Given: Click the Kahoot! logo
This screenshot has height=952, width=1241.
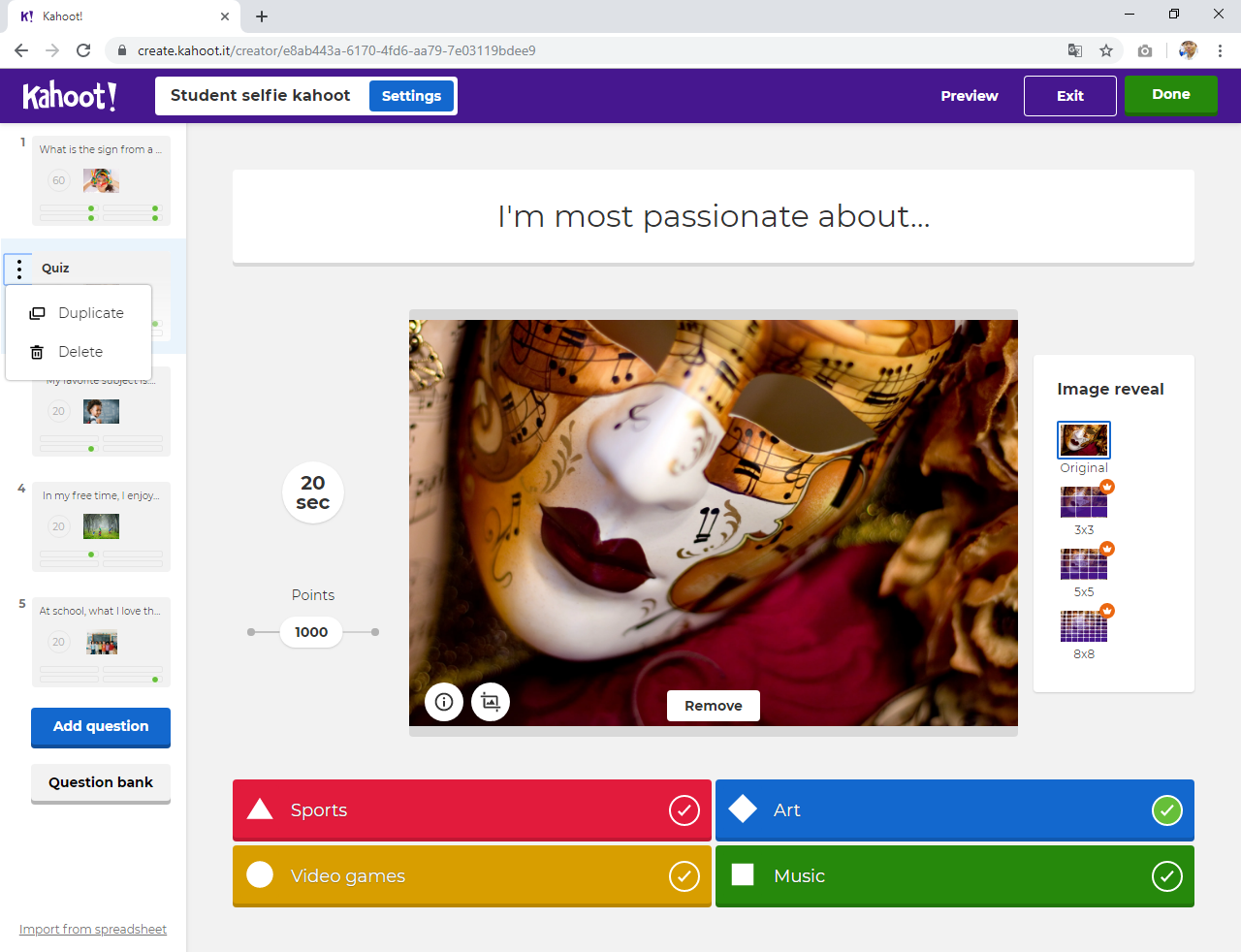Looking at the screenshot, I should click(70, 96).
